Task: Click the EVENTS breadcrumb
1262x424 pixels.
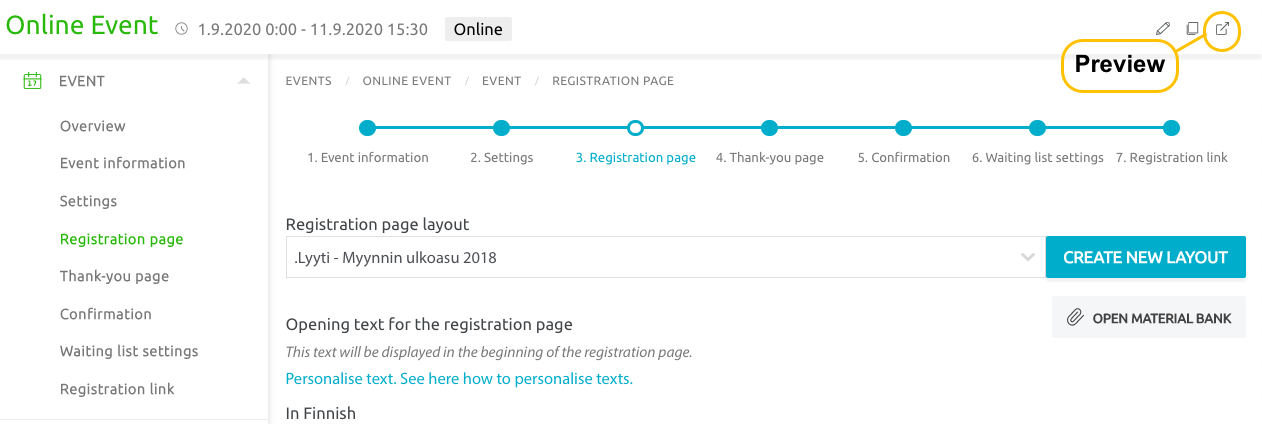Action: coord(309,81)
